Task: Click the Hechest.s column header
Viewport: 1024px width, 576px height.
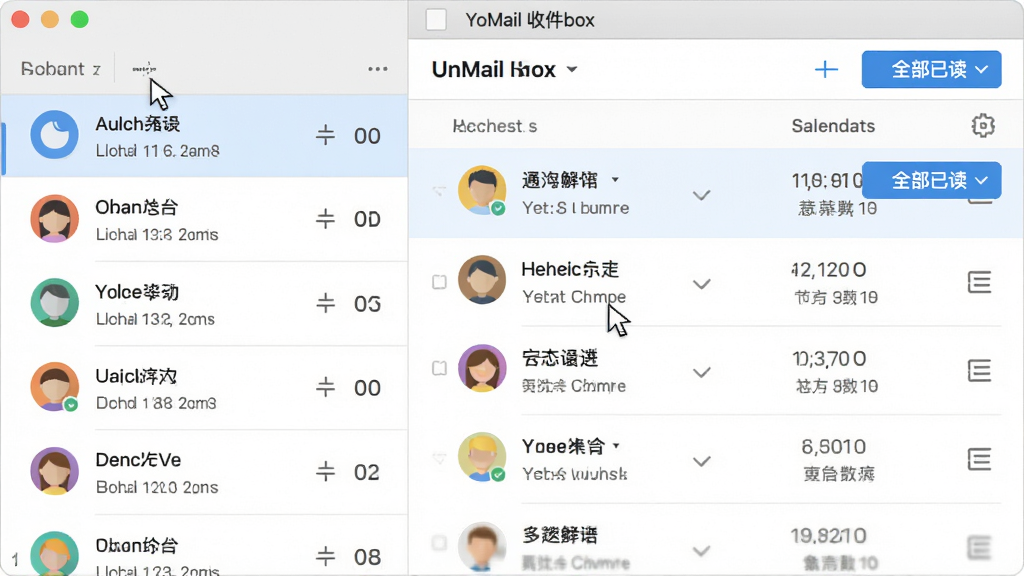Action: click(494, 126)
